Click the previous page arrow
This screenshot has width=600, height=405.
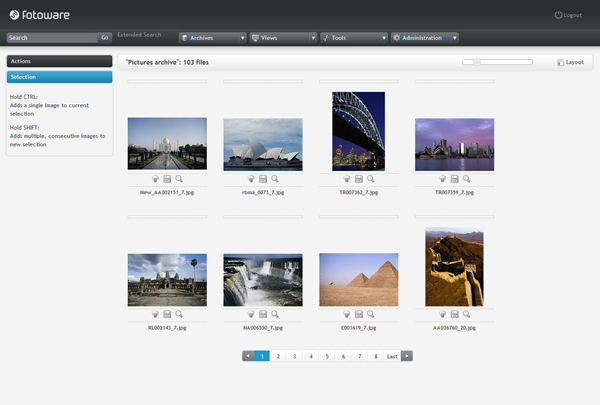pyautogui.click(x=248, y=356)
